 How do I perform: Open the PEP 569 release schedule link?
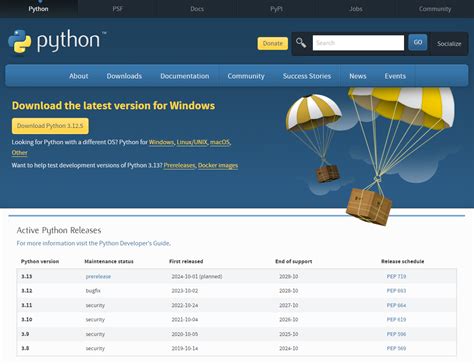[x=396, y=348]
